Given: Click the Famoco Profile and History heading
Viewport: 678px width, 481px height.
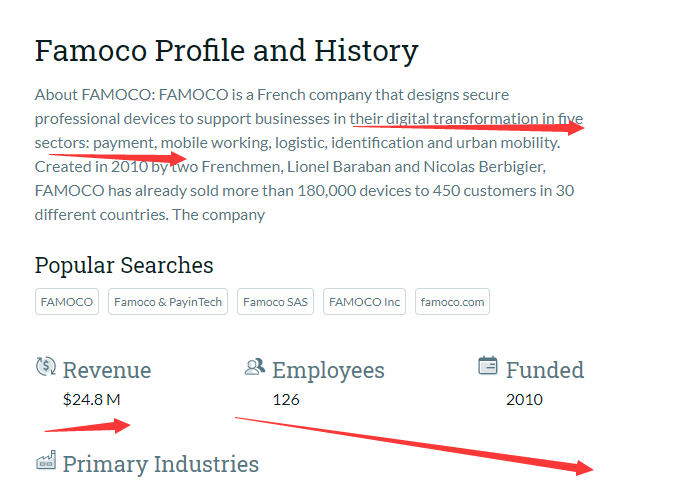Looking at the screenshot, I should [227, 51].
